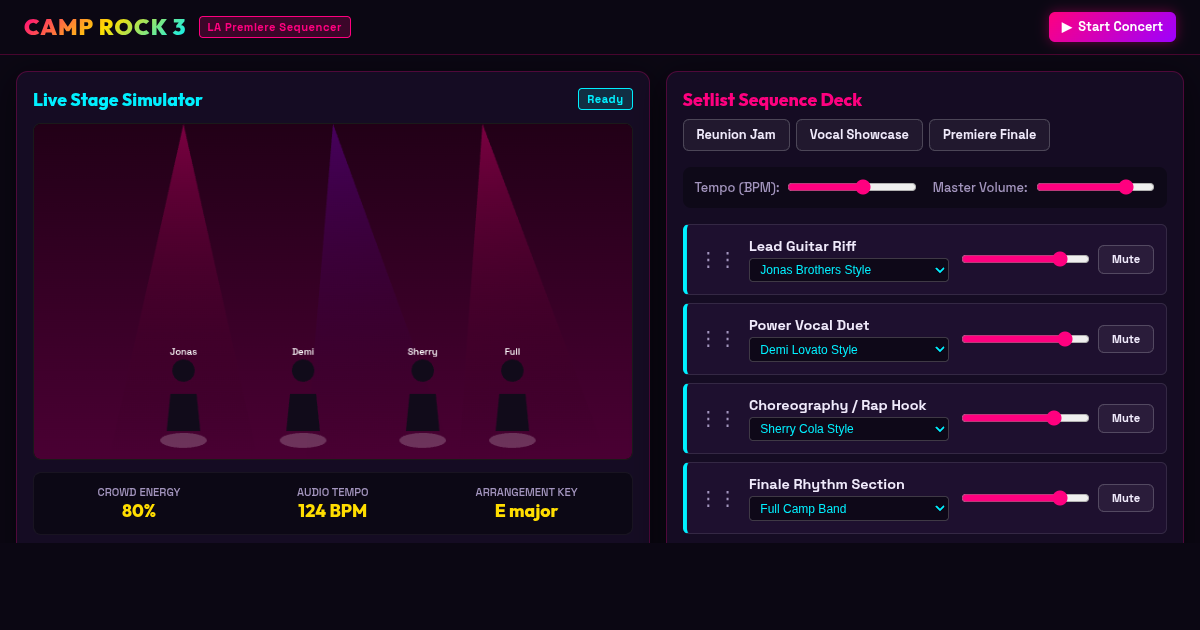This screenshot has height=630, width=1200.
Task: Click drag handle for Choreography / Rap Hook track
Action: click(x=718, y=419)
